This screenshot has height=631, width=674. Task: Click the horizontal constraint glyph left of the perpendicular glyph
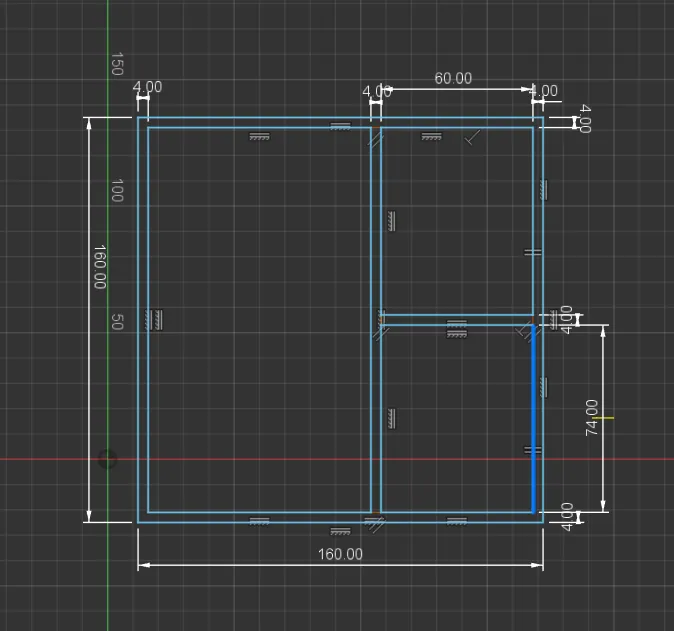(x=432, y=137)
